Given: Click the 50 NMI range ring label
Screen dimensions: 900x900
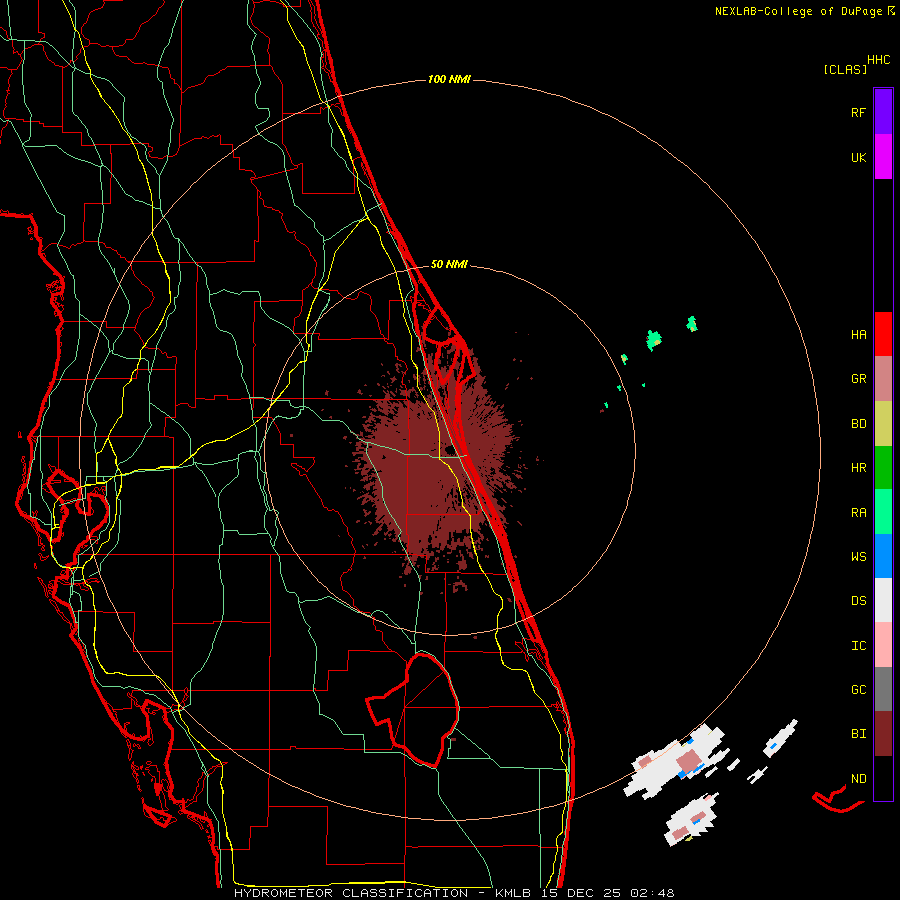Looking at the screenshot, I should [x=449, y=264].
